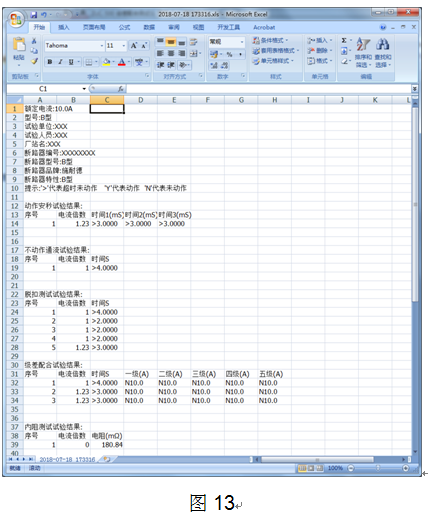The height and width of the screenshot is (523, 428).
Task: Click the Cut scissors icon
Action: 34,41
